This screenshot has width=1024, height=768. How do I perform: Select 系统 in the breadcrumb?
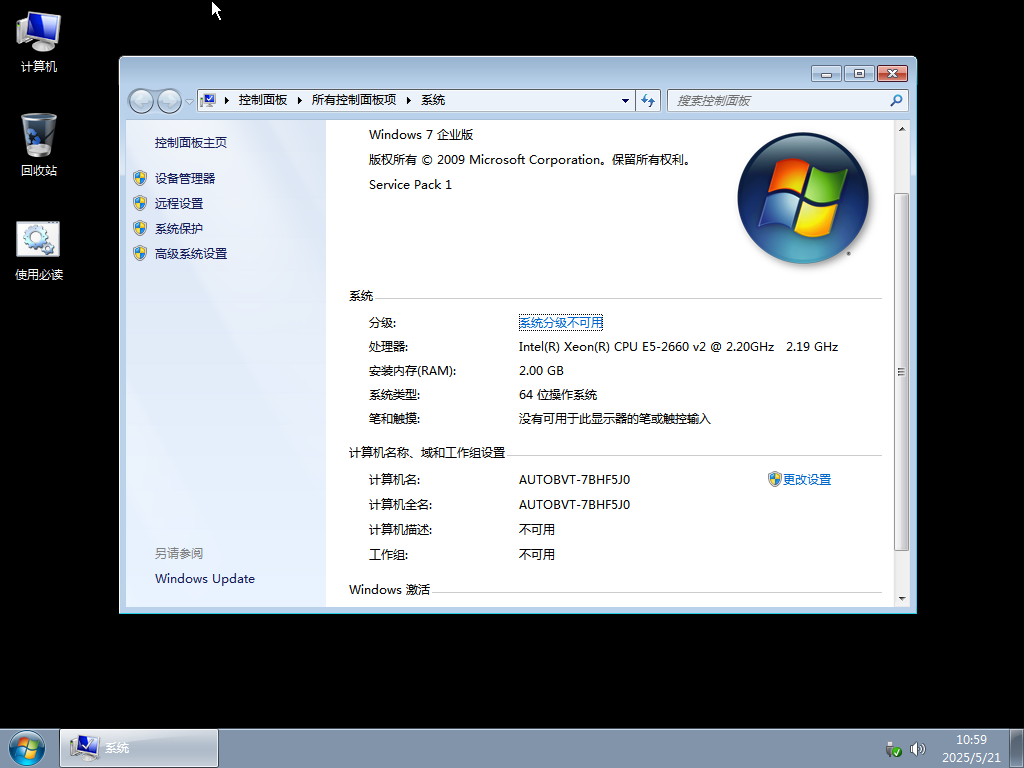pyautogui.click(x=433, y=100)
